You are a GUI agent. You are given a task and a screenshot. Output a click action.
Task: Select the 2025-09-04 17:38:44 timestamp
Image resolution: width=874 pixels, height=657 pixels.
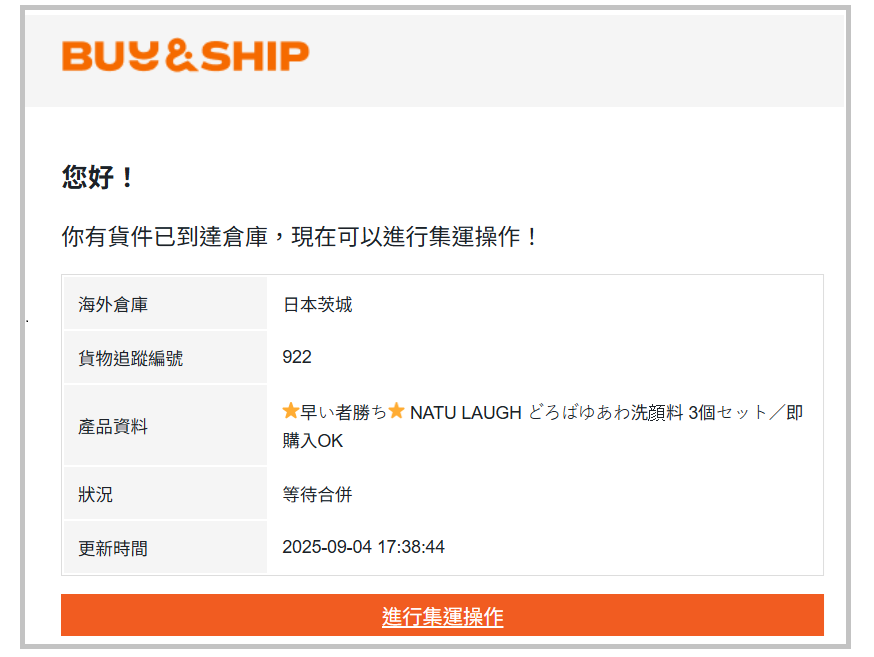point(363,547)
